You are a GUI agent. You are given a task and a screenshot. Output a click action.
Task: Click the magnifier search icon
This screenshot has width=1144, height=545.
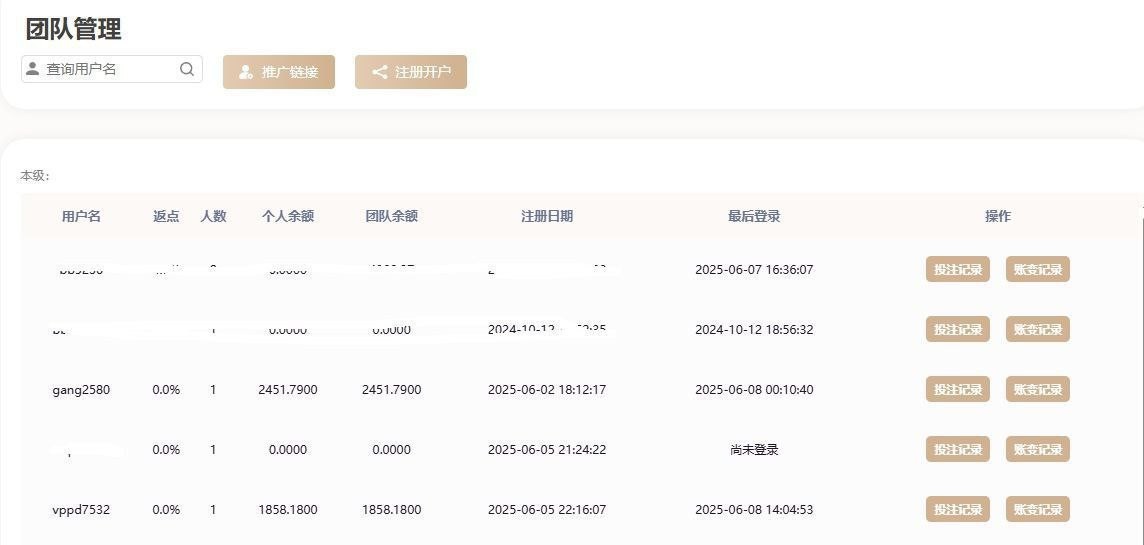[187, 69]
